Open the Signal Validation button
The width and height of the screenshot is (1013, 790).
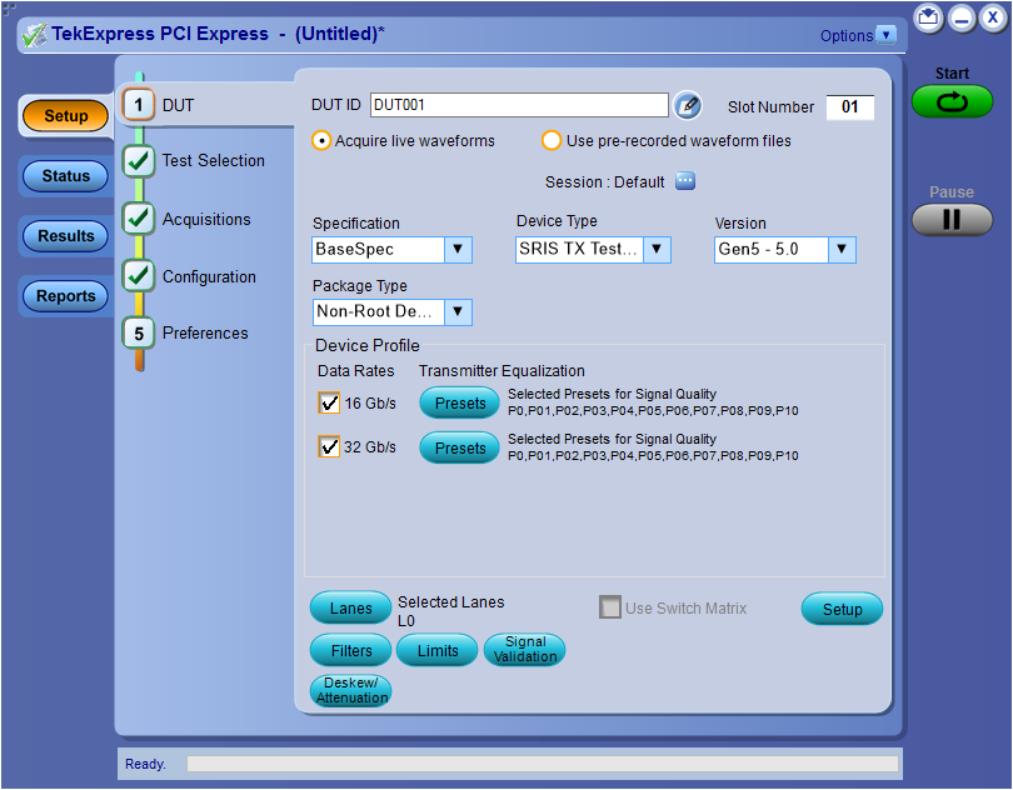(x=526, y=650)
